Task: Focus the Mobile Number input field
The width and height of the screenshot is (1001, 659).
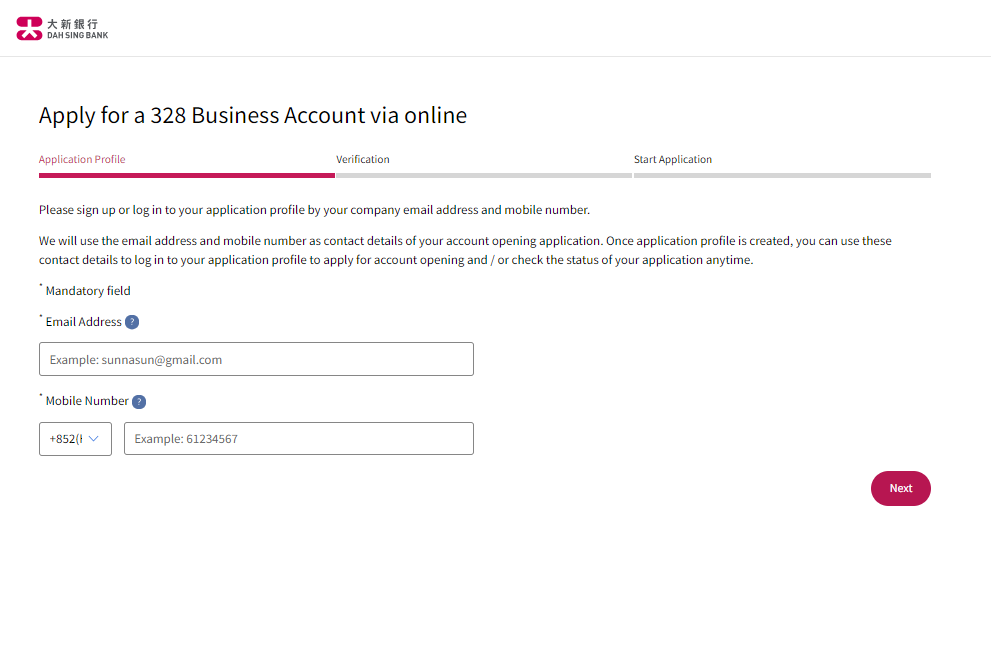Action: (299, 439)
